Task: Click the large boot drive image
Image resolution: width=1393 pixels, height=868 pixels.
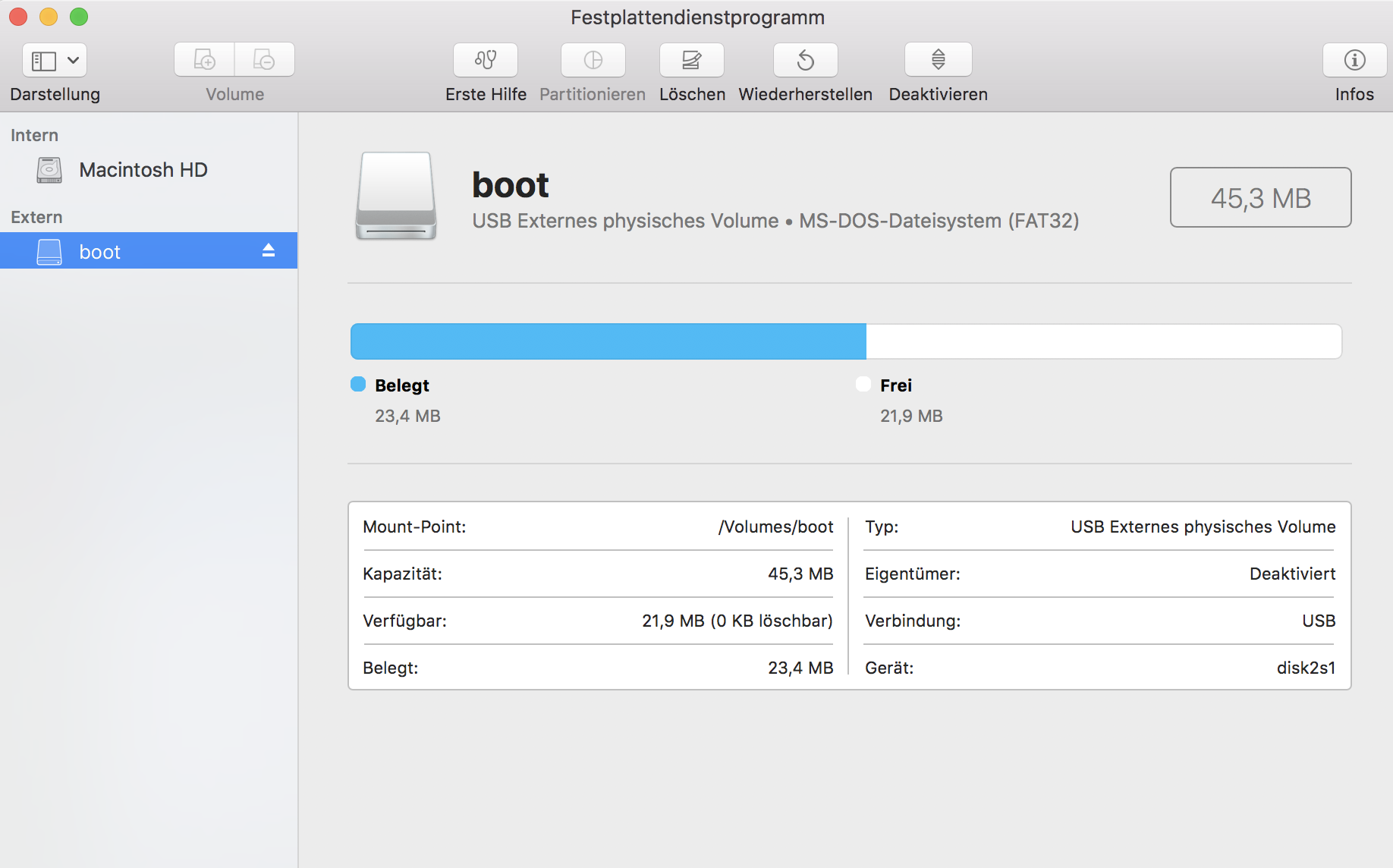Action: coord(396,196)
